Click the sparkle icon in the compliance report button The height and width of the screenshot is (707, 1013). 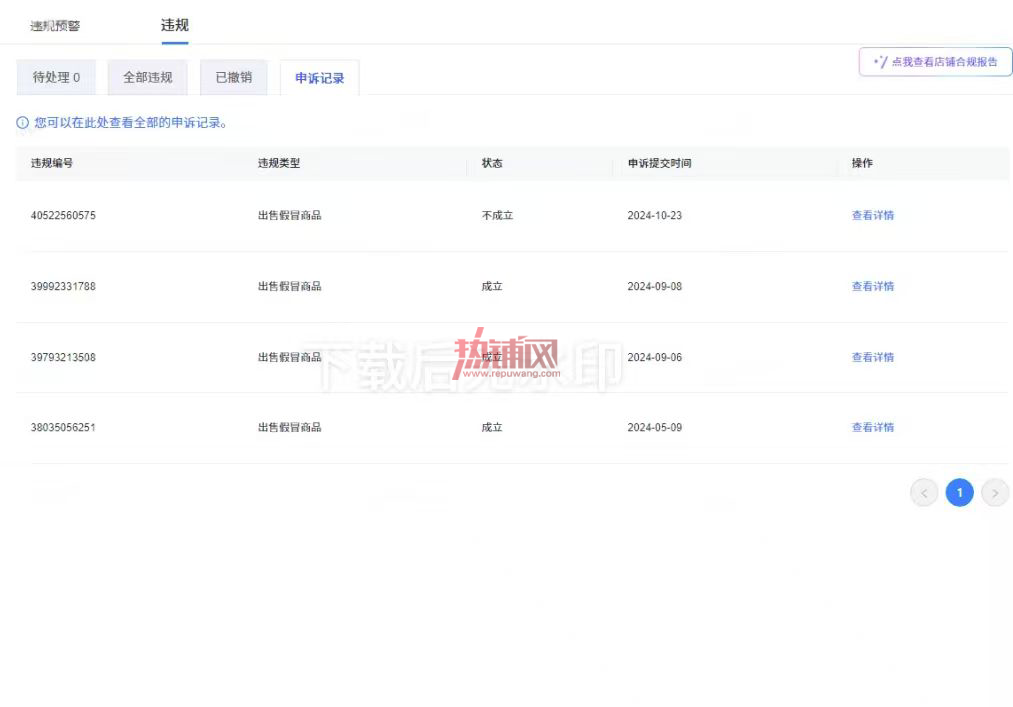[x=880, y=62]
